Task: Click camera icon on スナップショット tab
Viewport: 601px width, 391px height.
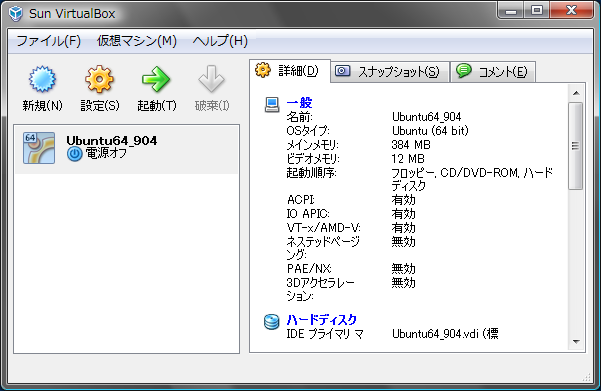Action: click(342, 71)
